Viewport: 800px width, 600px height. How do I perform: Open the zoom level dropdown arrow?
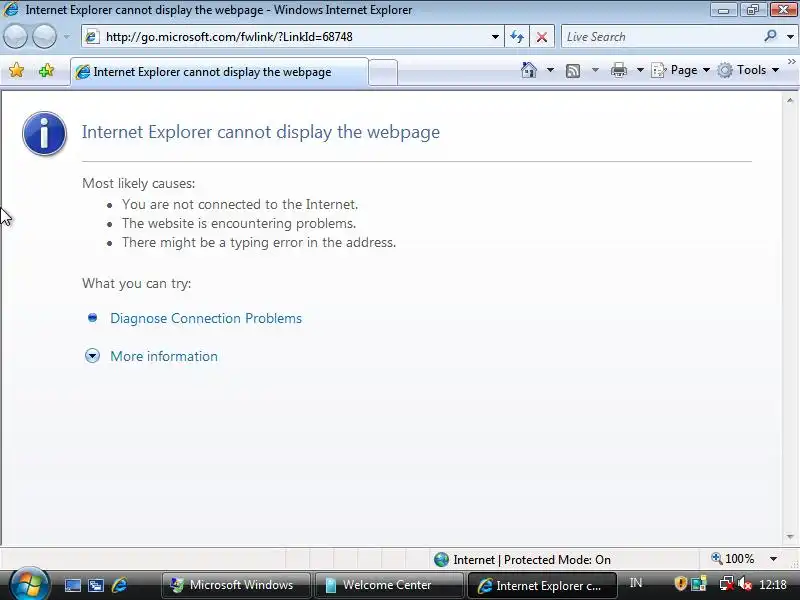[773, 559]
